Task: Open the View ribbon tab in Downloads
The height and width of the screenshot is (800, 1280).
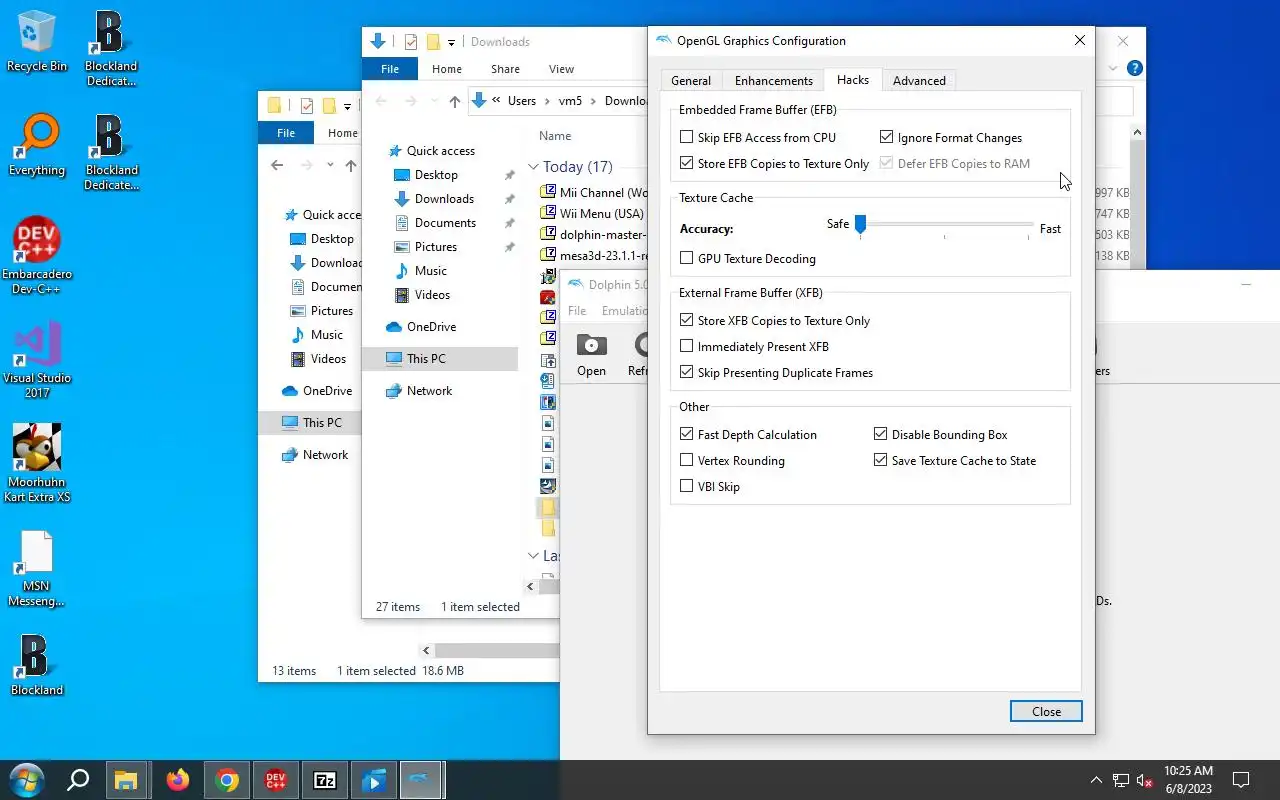Action: coord(561,69)
